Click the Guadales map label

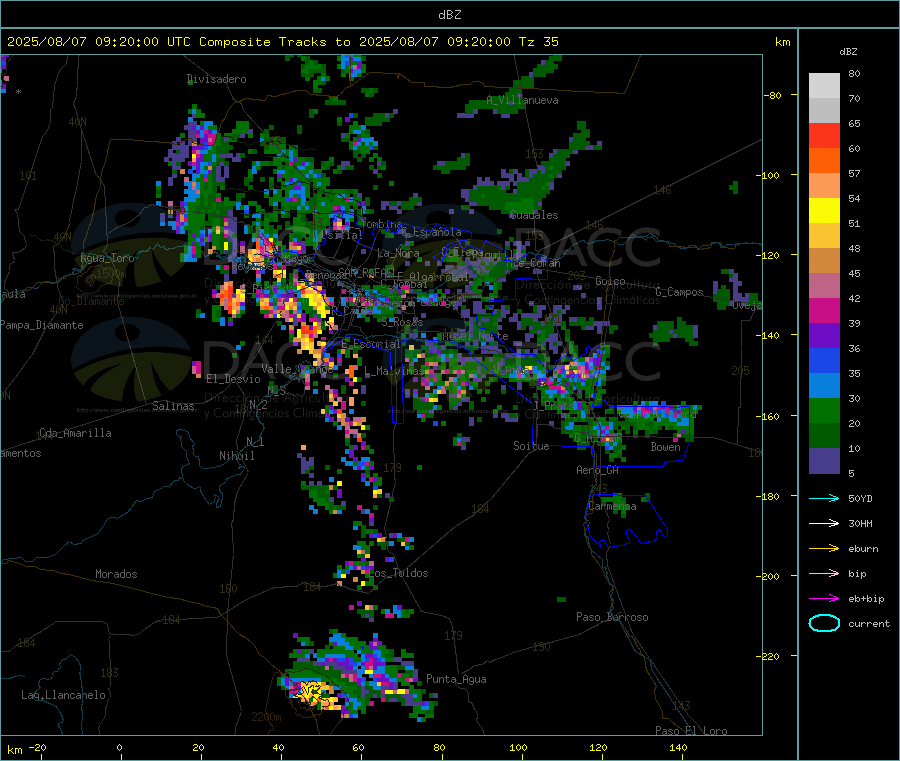click(x=534, y=215)
